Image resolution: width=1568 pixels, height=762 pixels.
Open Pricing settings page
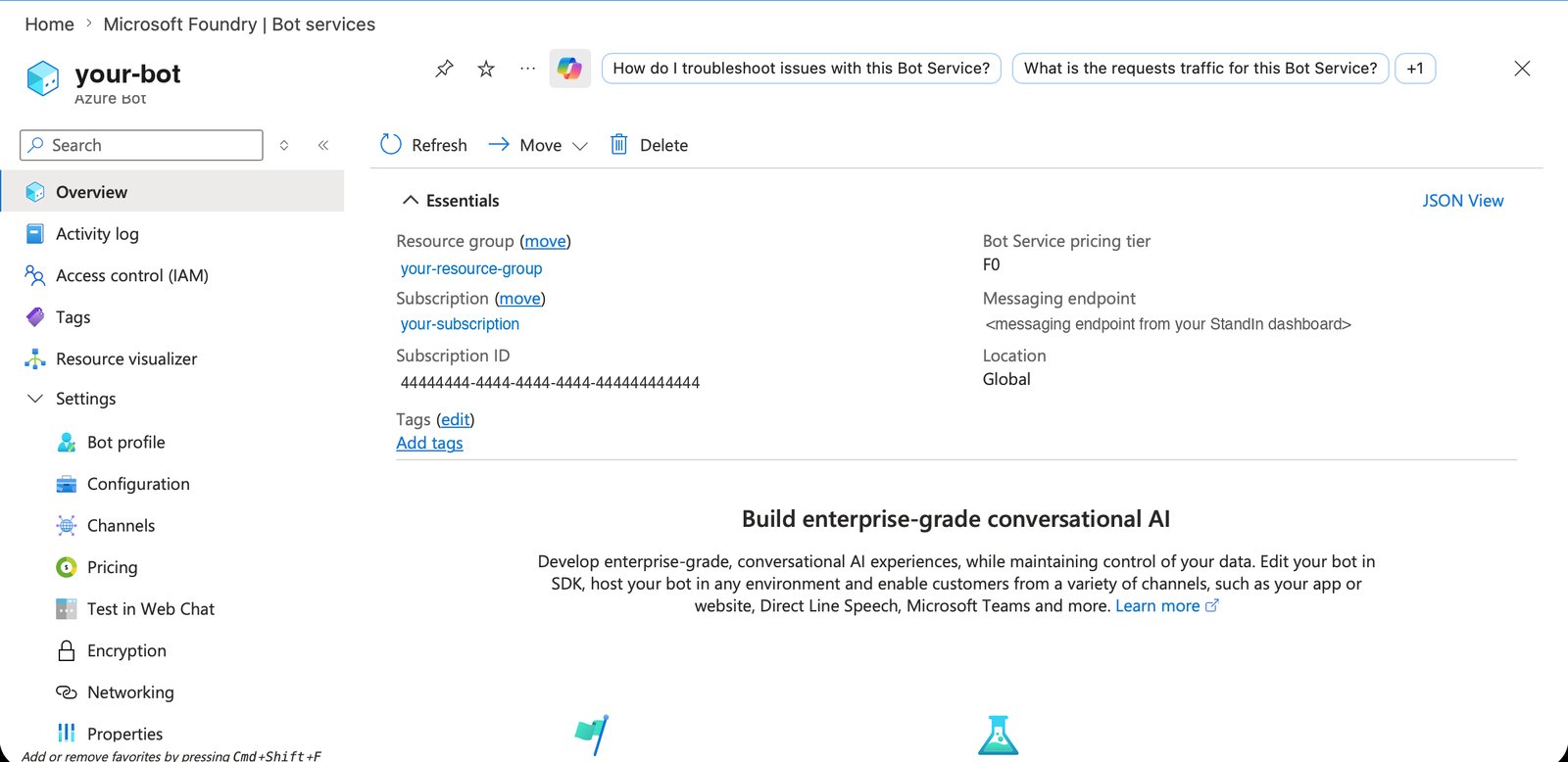click(x=113, y=567)
